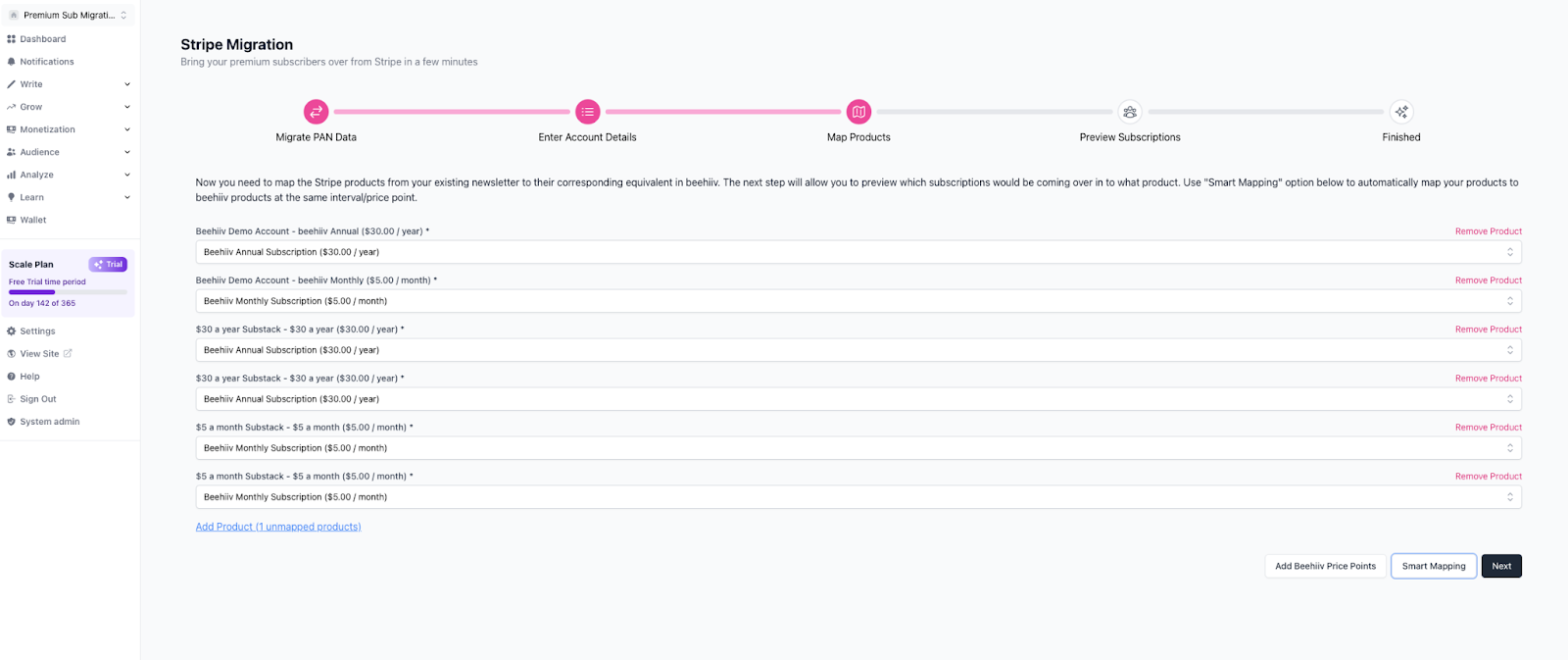
Task: Click the Sign Out door icon
Action: [11, 399]
